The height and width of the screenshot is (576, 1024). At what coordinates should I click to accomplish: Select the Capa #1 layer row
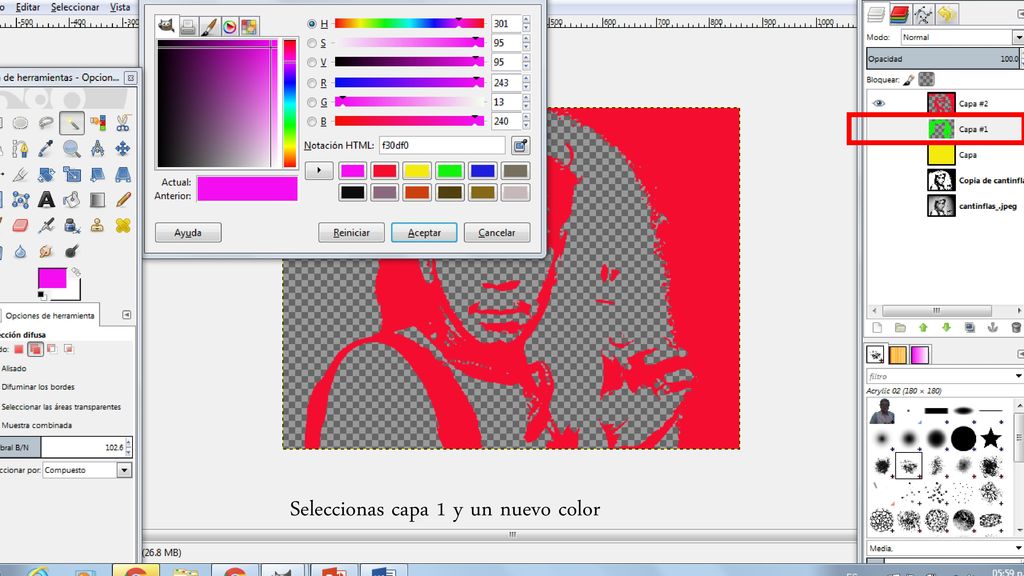[x=944, y=129]
